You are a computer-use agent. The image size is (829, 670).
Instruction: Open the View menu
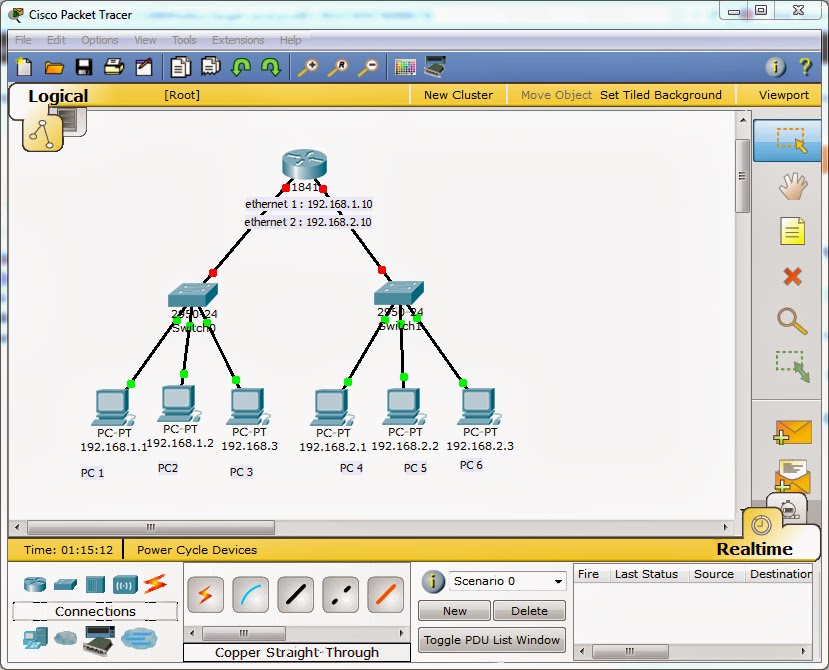click(x=145, y=40)
